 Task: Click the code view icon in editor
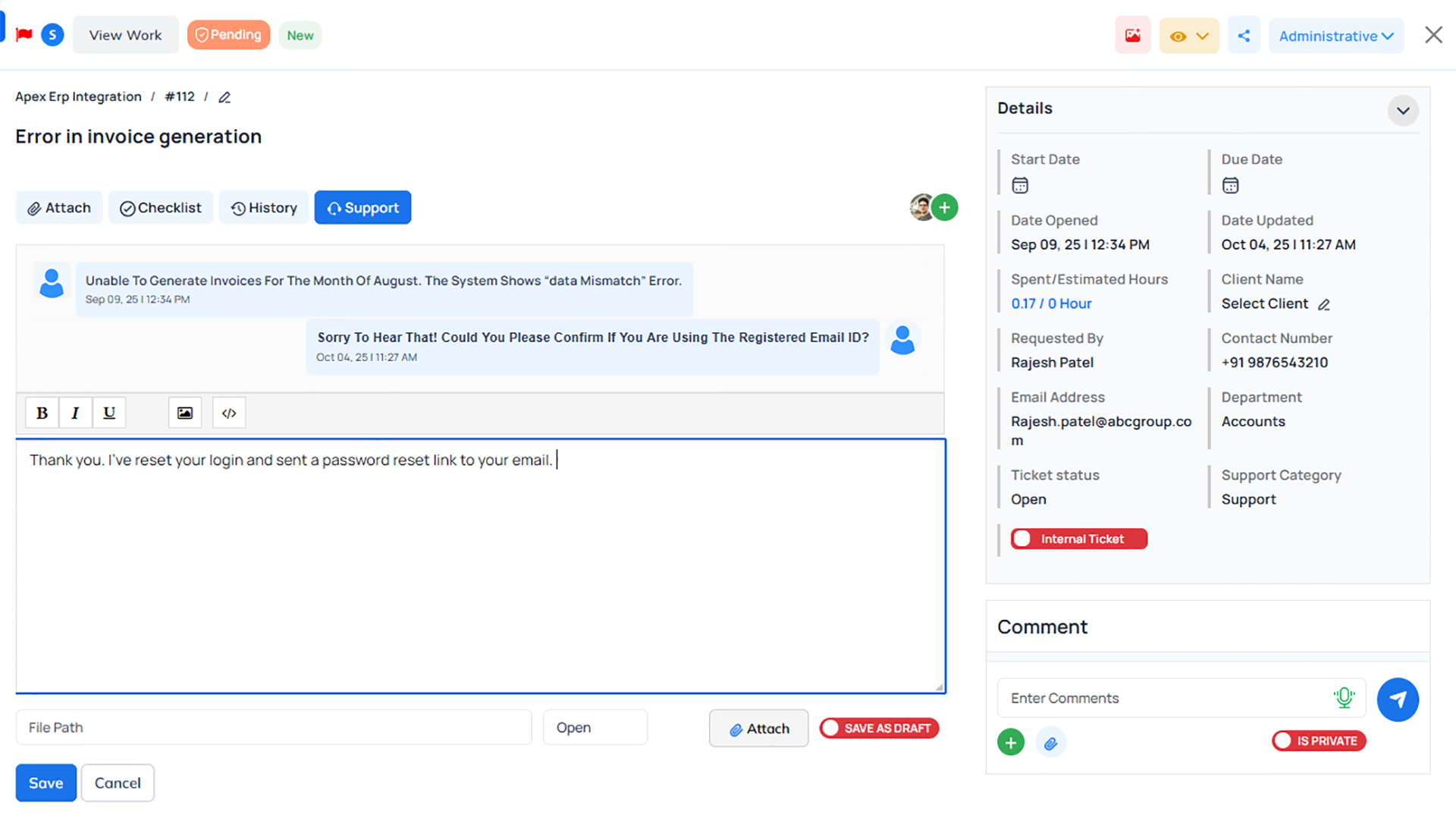229,413
